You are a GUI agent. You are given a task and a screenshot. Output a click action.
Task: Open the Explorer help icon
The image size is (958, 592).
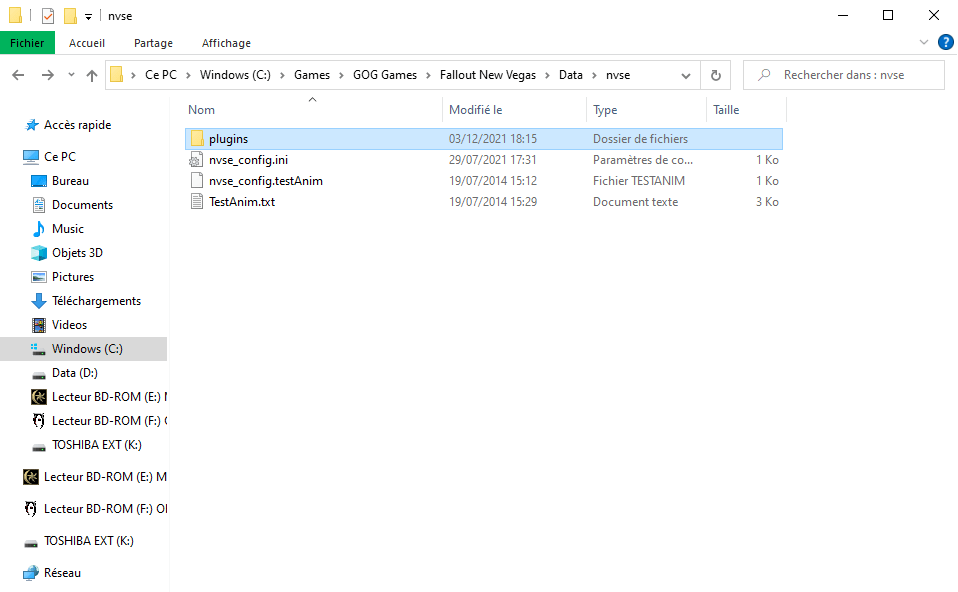pyautogui.click(x=945, y=42)
